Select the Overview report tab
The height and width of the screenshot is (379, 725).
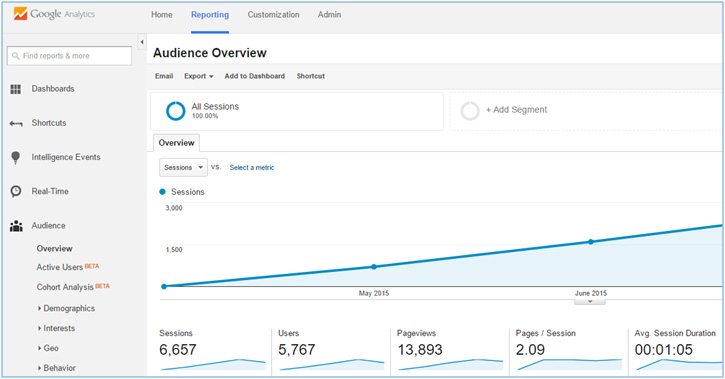[177, 143]
